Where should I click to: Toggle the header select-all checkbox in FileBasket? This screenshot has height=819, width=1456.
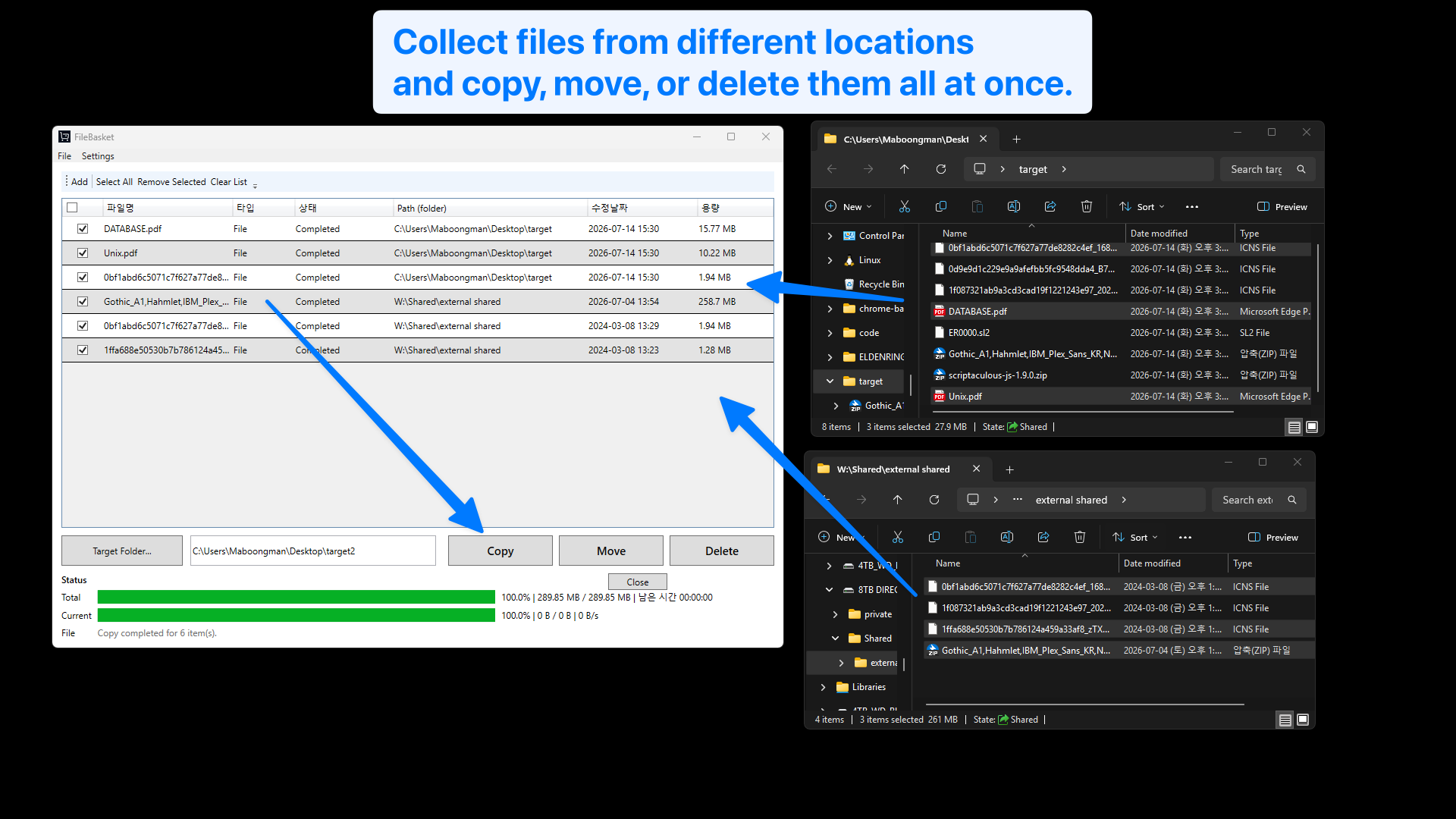72,208
